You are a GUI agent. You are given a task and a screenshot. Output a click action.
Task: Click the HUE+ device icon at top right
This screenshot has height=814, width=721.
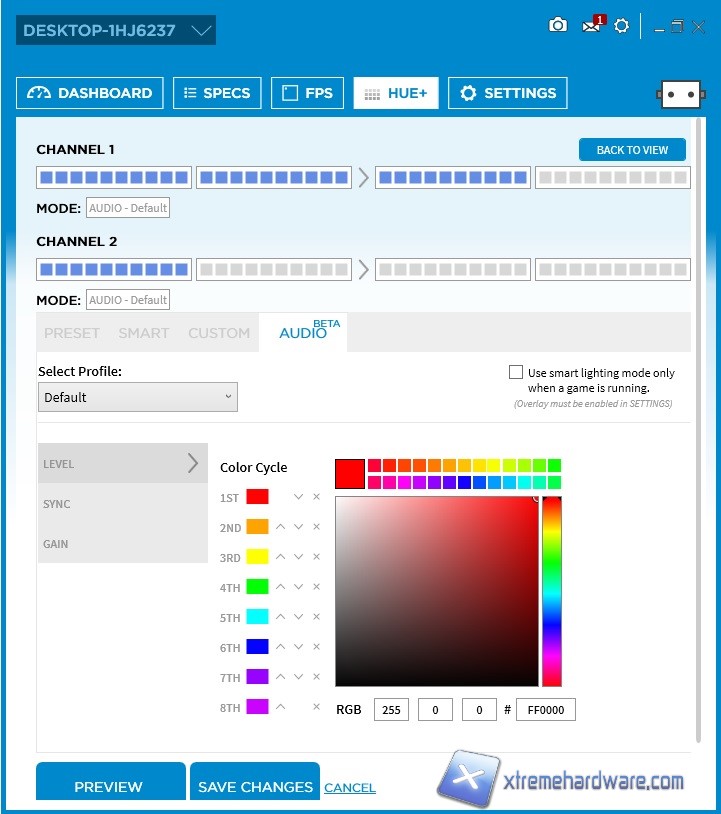click(x=680, y=94)
